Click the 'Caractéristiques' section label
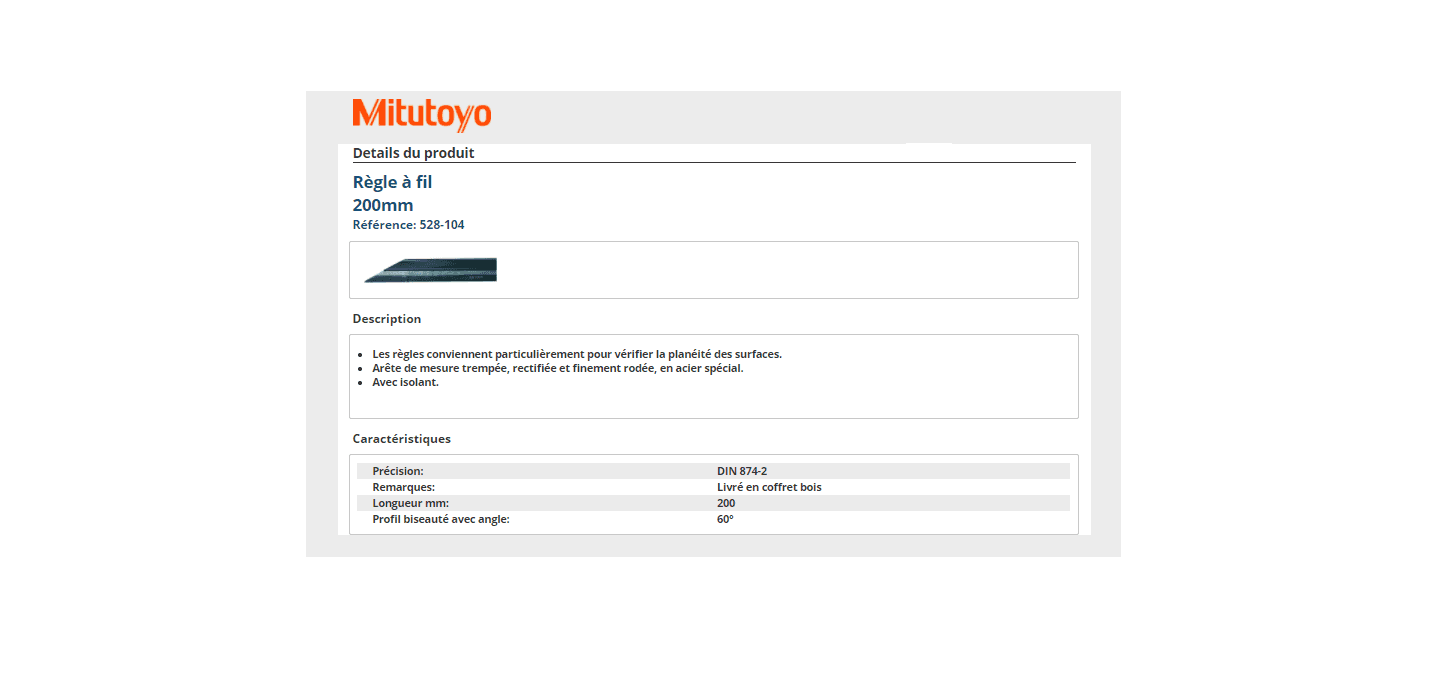 click(402, 439)
